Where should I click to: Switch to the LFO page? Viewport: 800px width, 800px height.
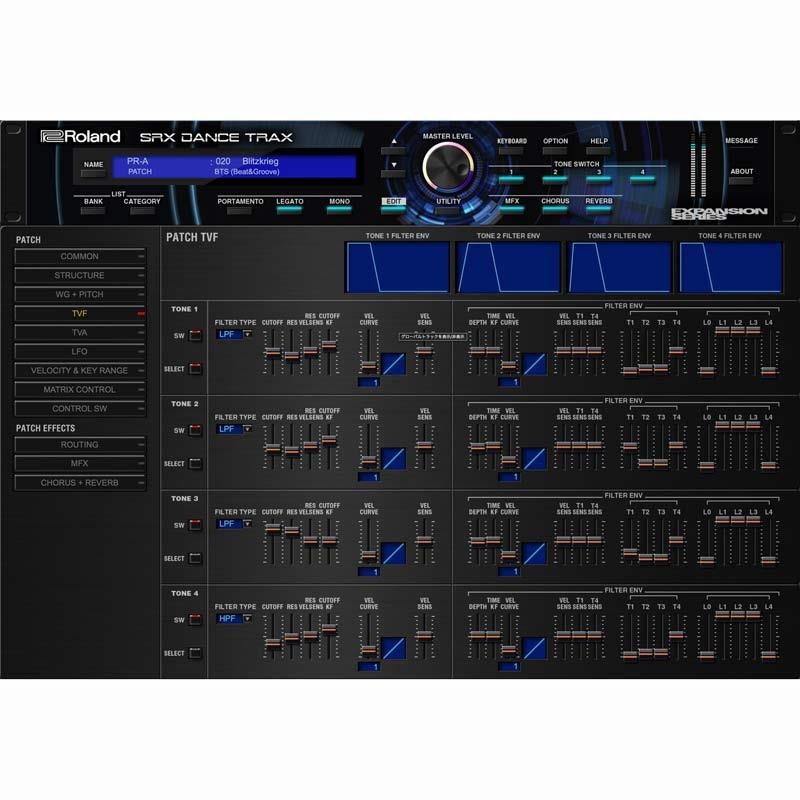click(80, 352)
